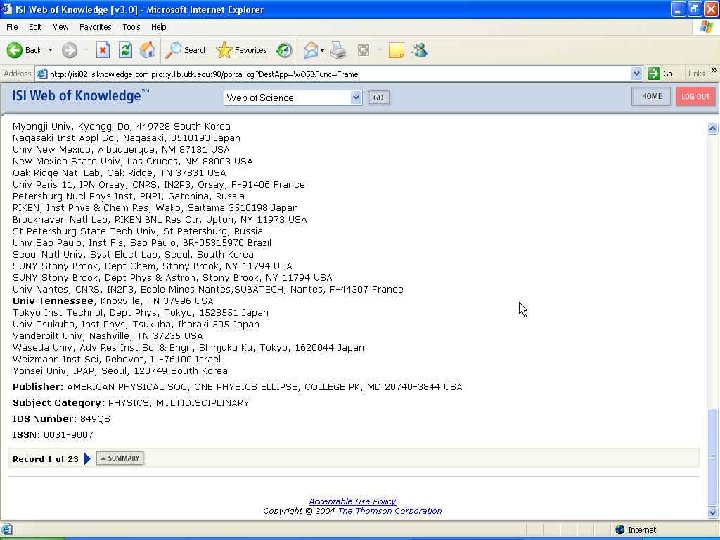Expand the Address bar dropdown arrow
This screenshot has height=540, width=720.
pyautogui.click(x=636, y=74)
